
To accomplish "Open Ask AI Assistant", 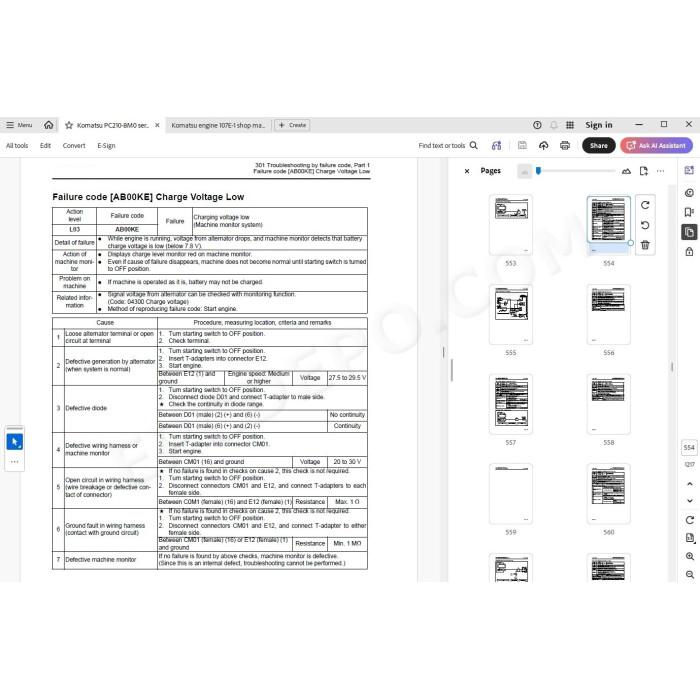I will (x=656, y=146).
